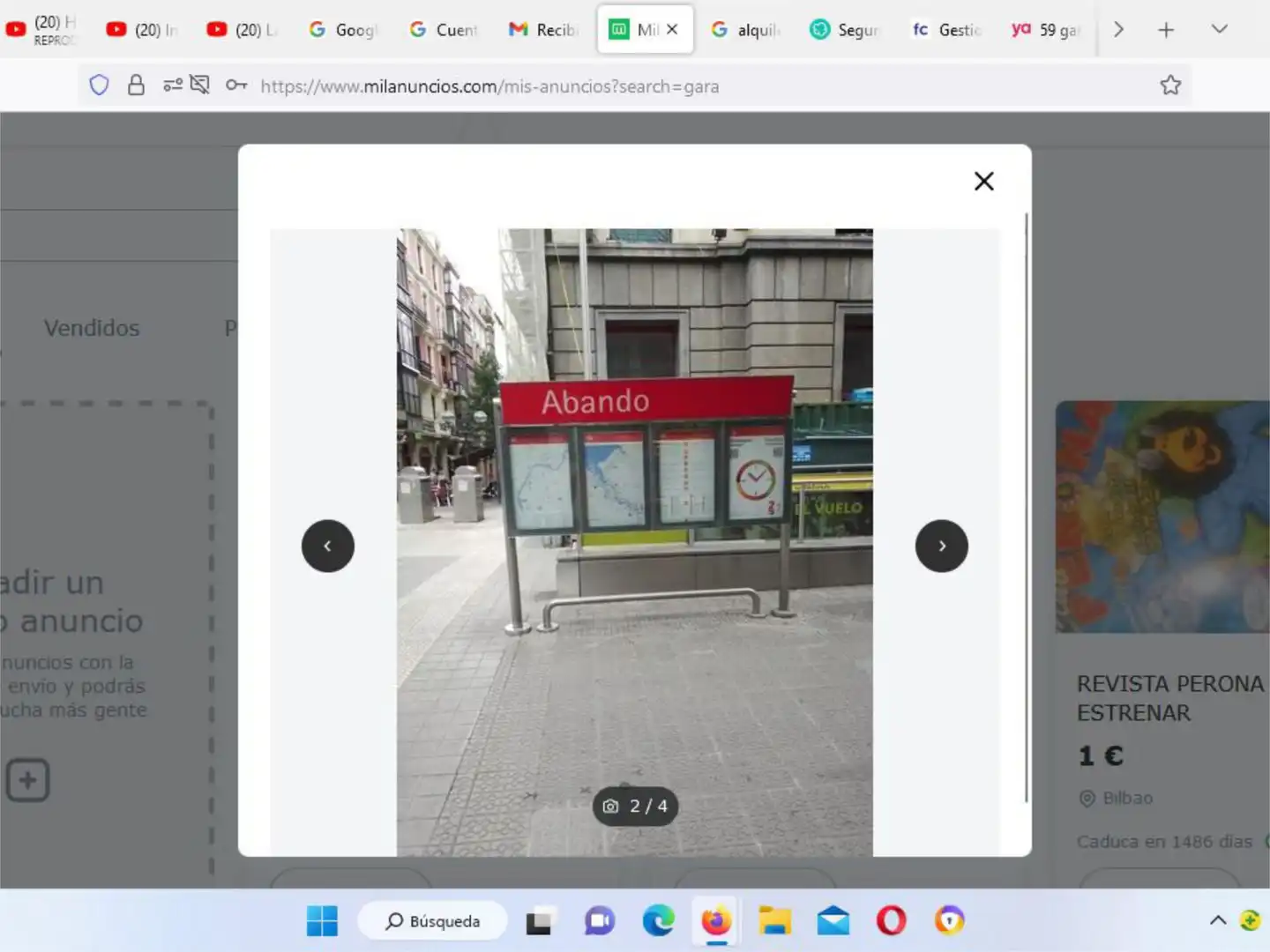The width and height of the screenshot is (1270, 952).
Task: Click the modal's vertical scrollbar
Action: coord(1027,508)
